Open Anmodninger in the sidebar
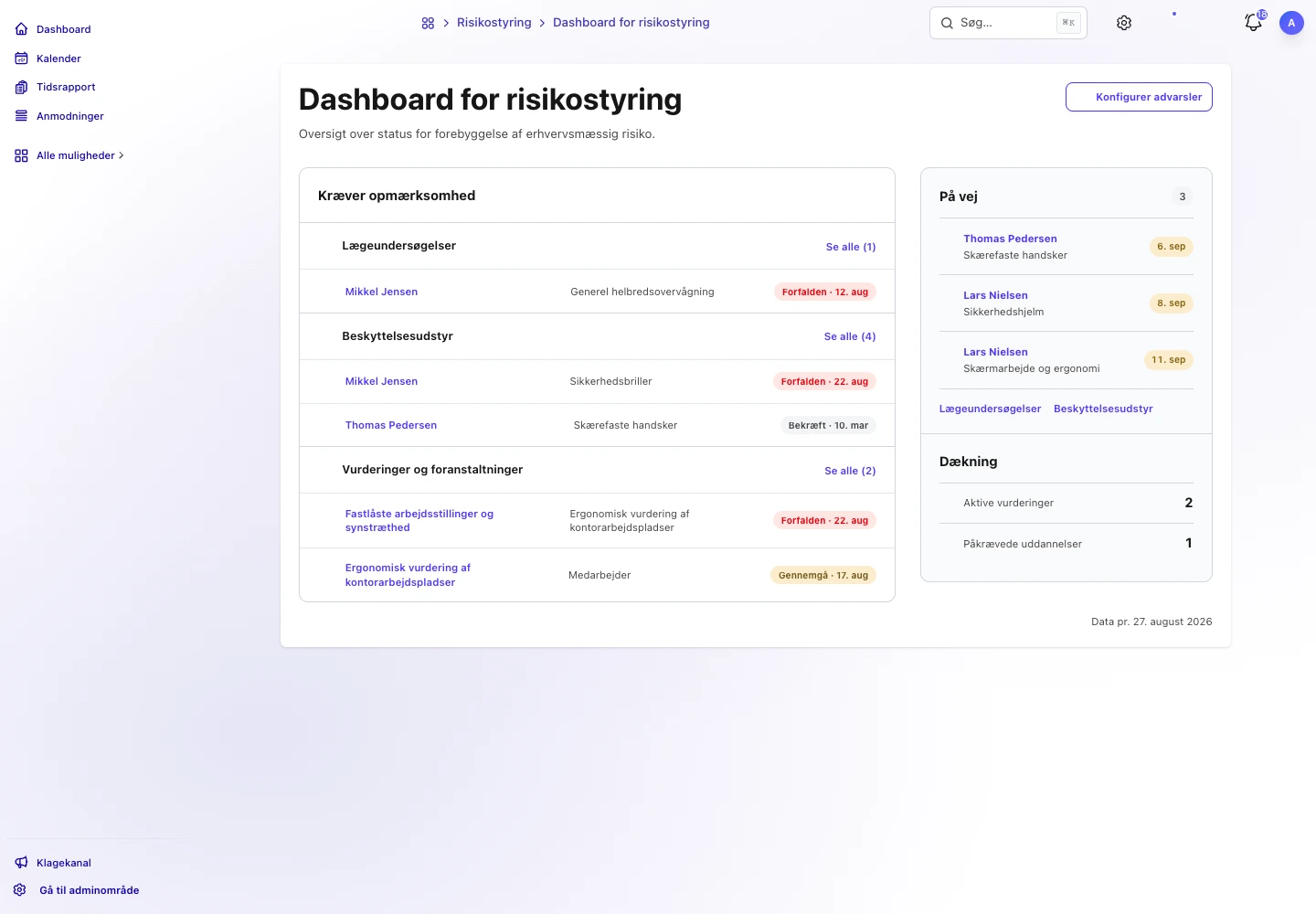Viewport: 1316px width, 914px height. point(70,116)
